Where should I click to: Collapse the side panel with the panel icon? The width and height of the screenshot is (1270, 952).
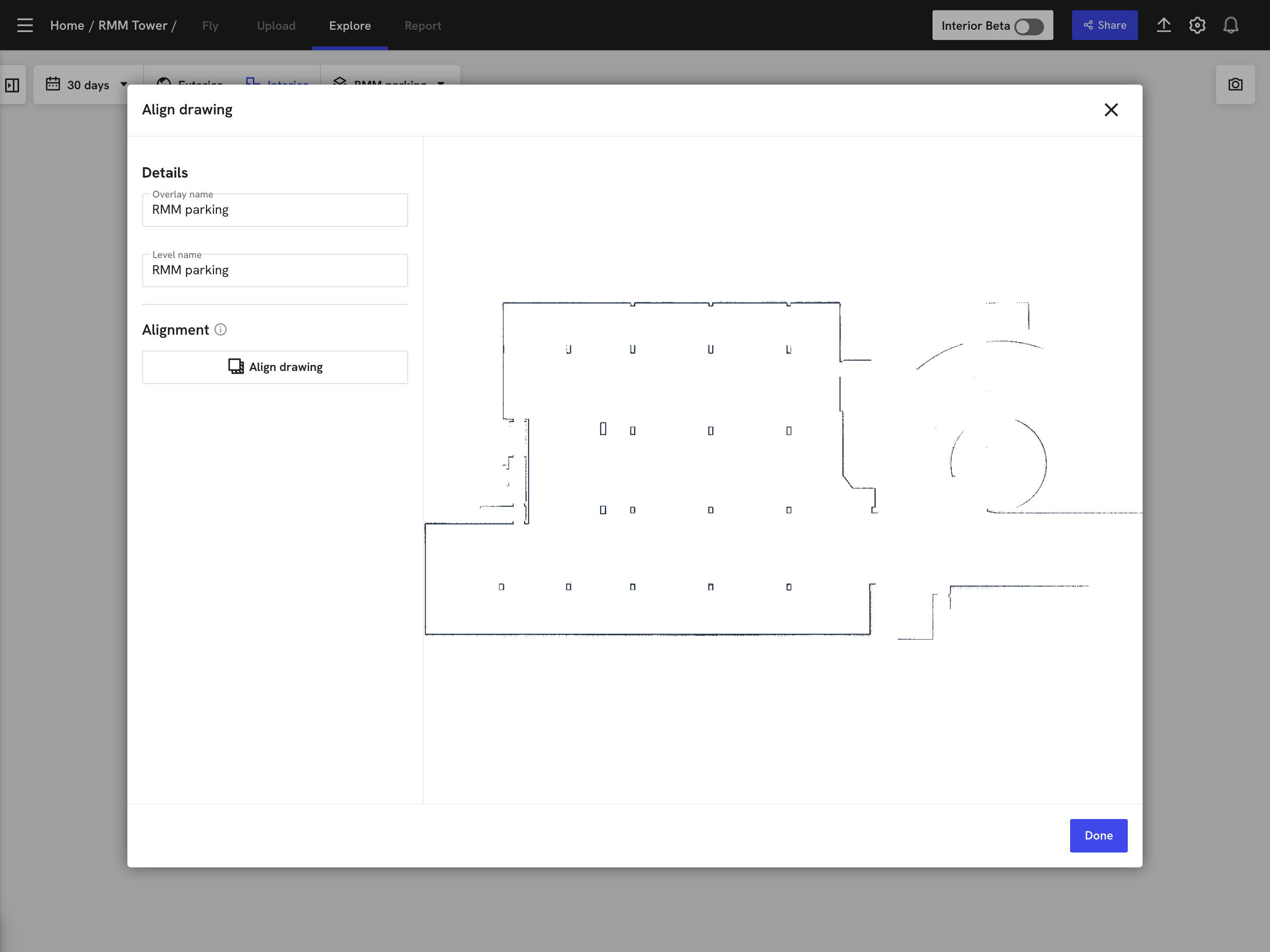pos(13,85)
